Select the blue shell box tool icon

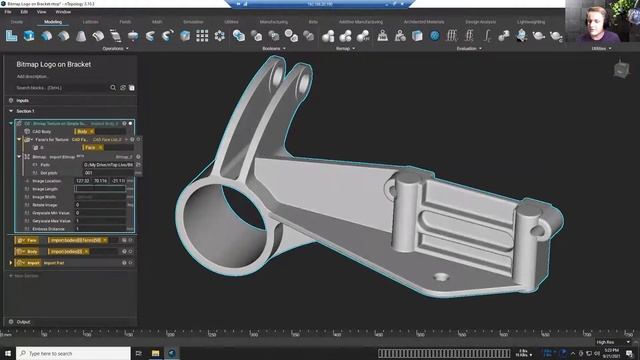[x=185, y=36]
